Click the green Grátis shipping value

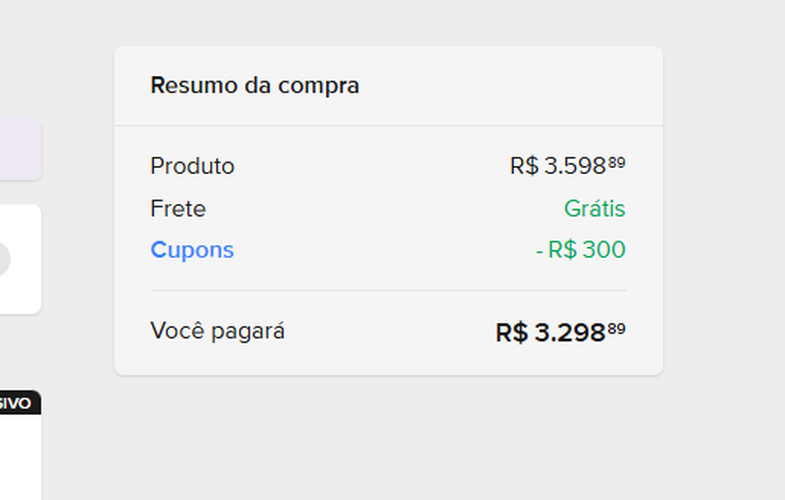tap(594, 209)
